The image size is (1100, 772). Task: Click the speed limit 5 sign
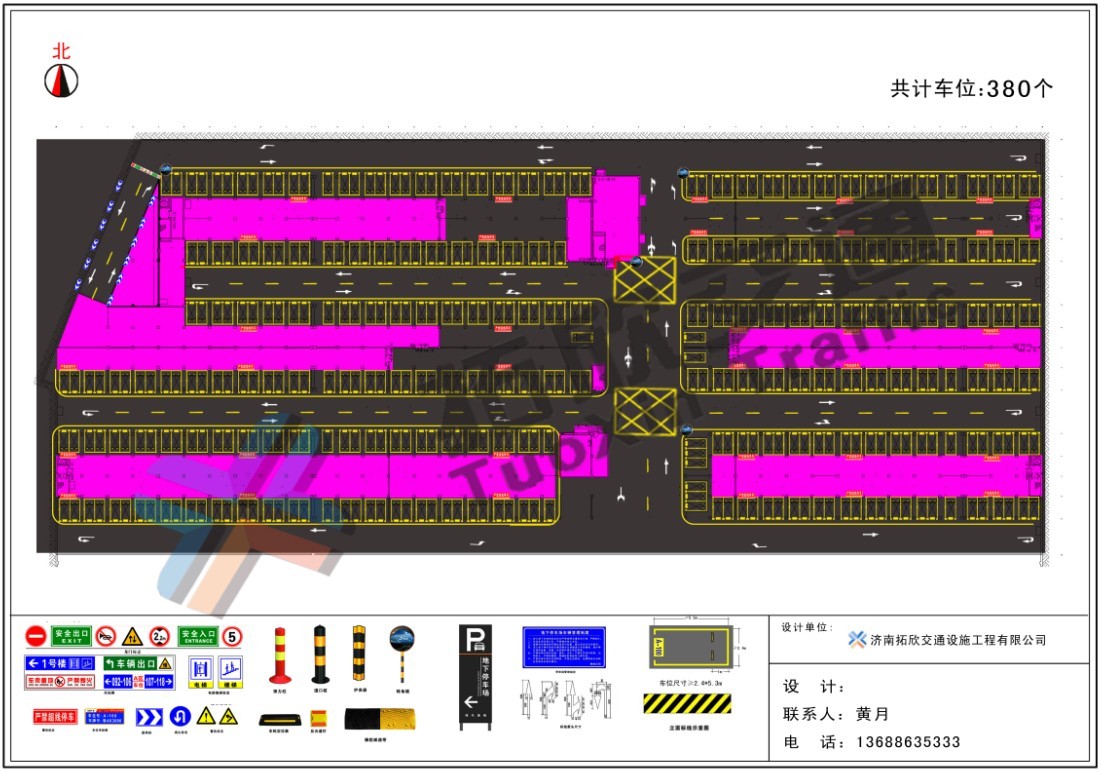[232, 636]
